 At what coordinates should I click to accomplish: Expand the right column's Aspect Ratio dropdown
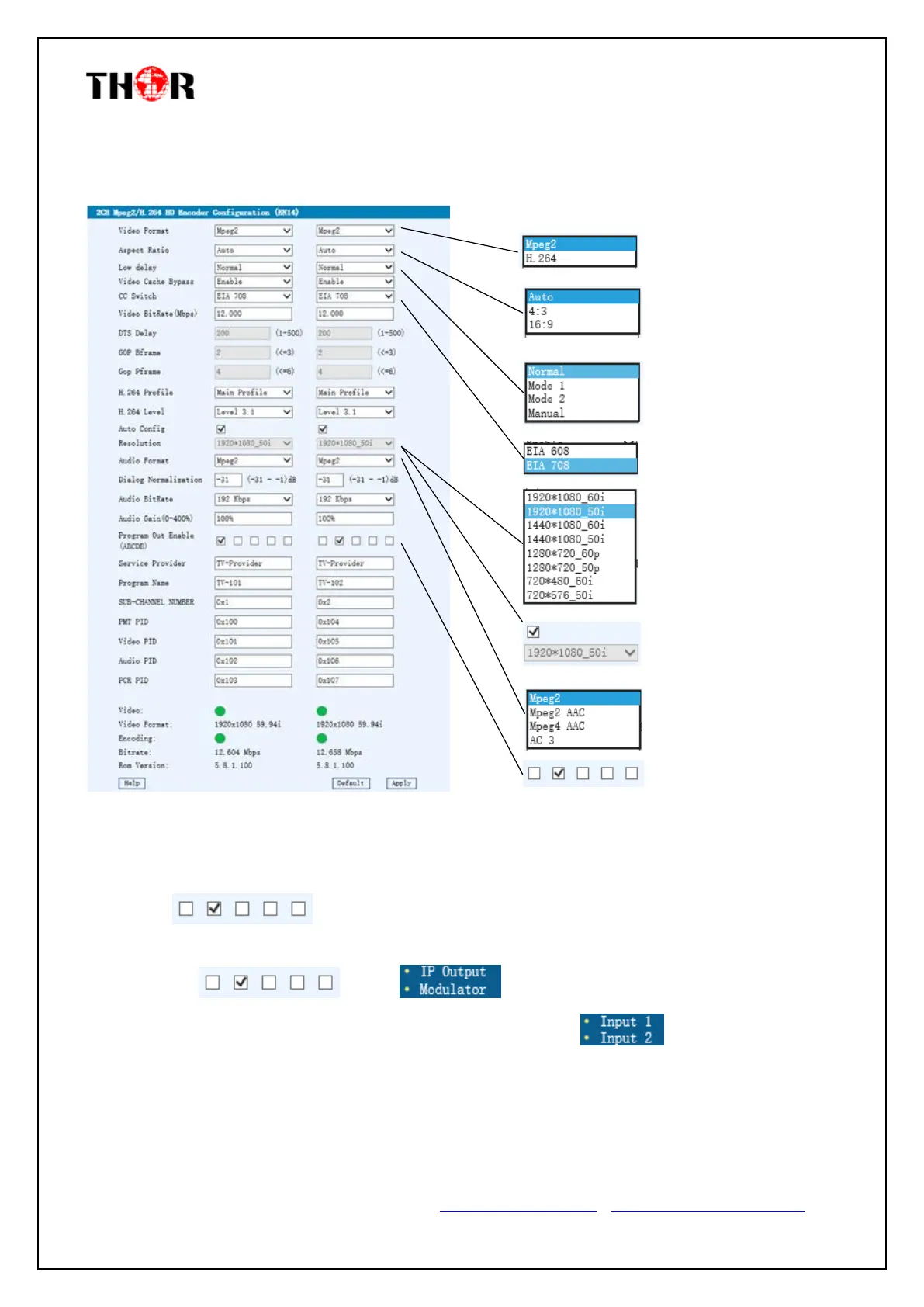pos(355,250)
